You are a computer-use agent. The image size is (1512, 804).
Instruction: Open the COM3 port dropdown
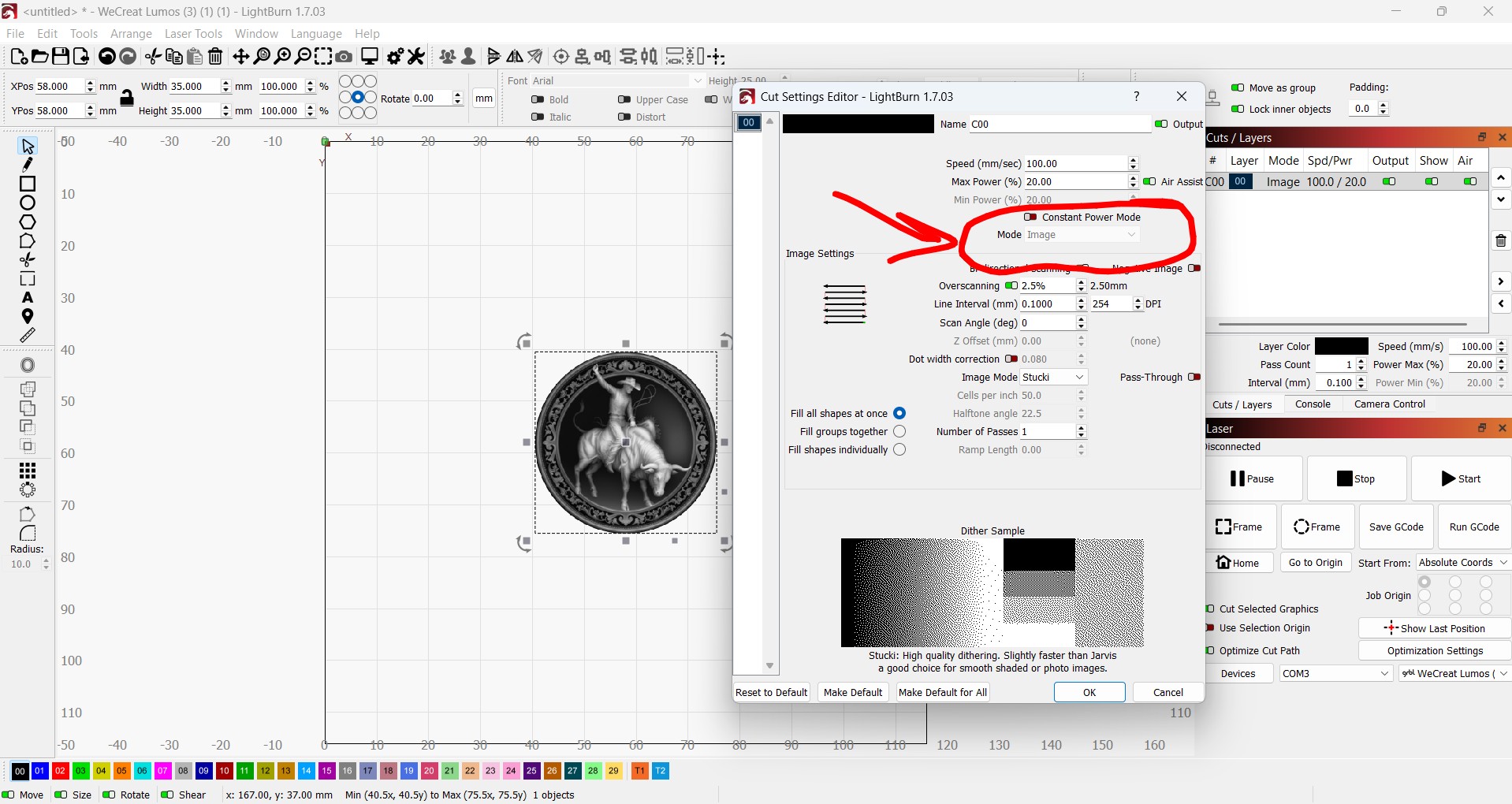1335,674
